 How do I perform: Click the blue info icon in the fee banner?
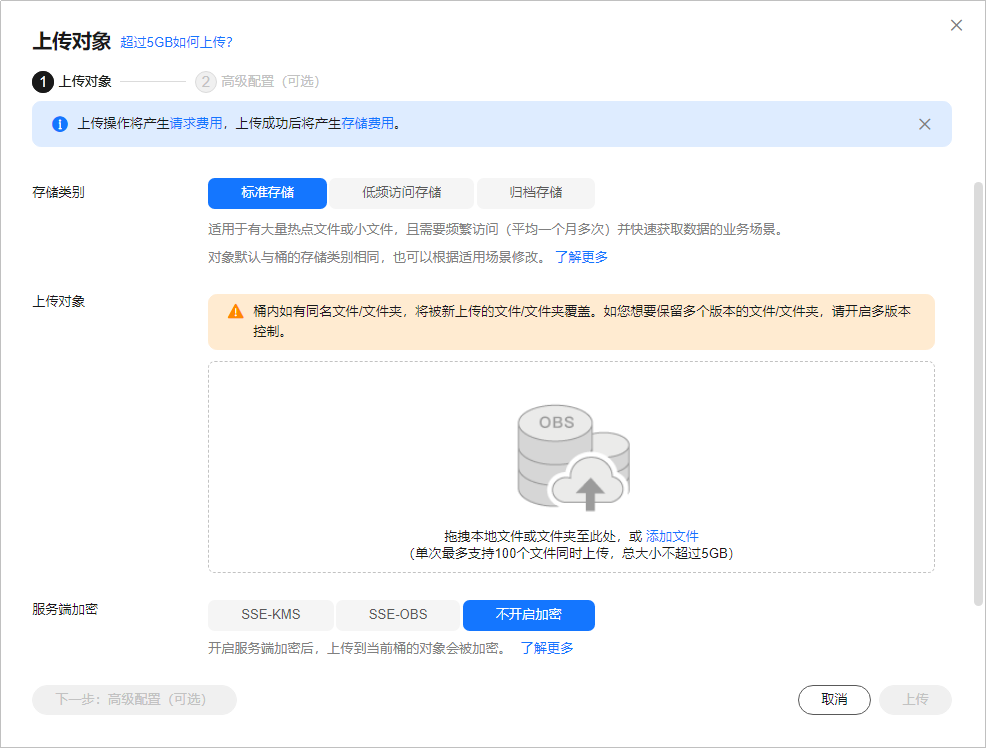point(60,124)
